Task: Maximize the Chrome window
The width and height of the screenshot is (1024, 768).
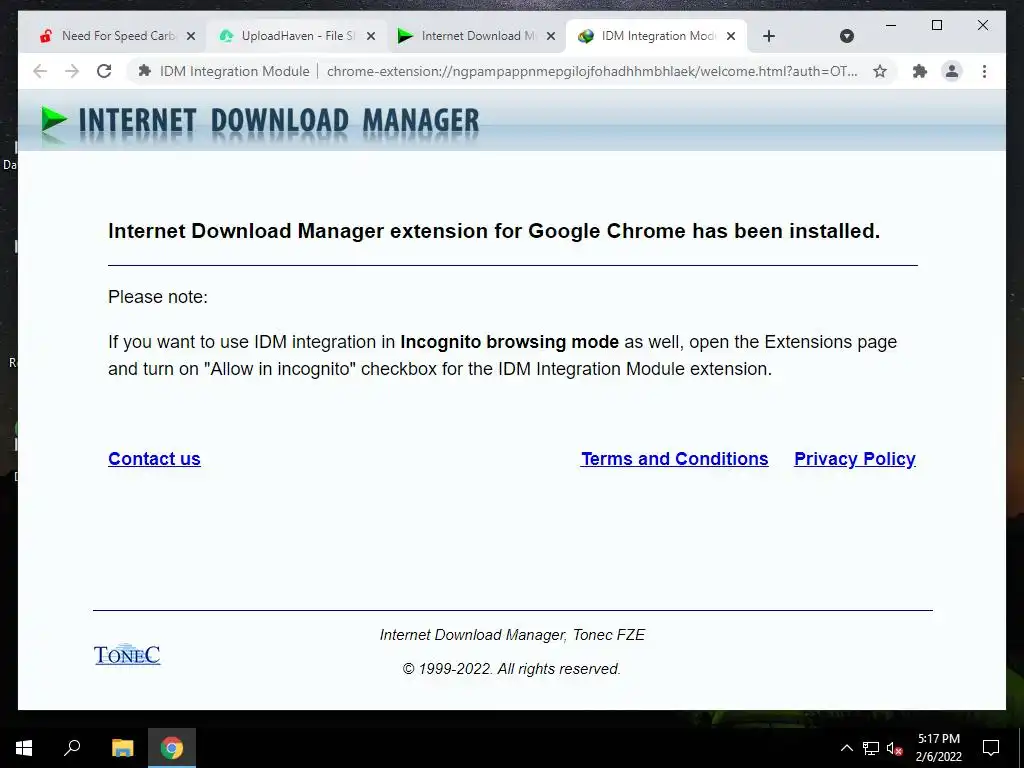Action: point(936,25)
